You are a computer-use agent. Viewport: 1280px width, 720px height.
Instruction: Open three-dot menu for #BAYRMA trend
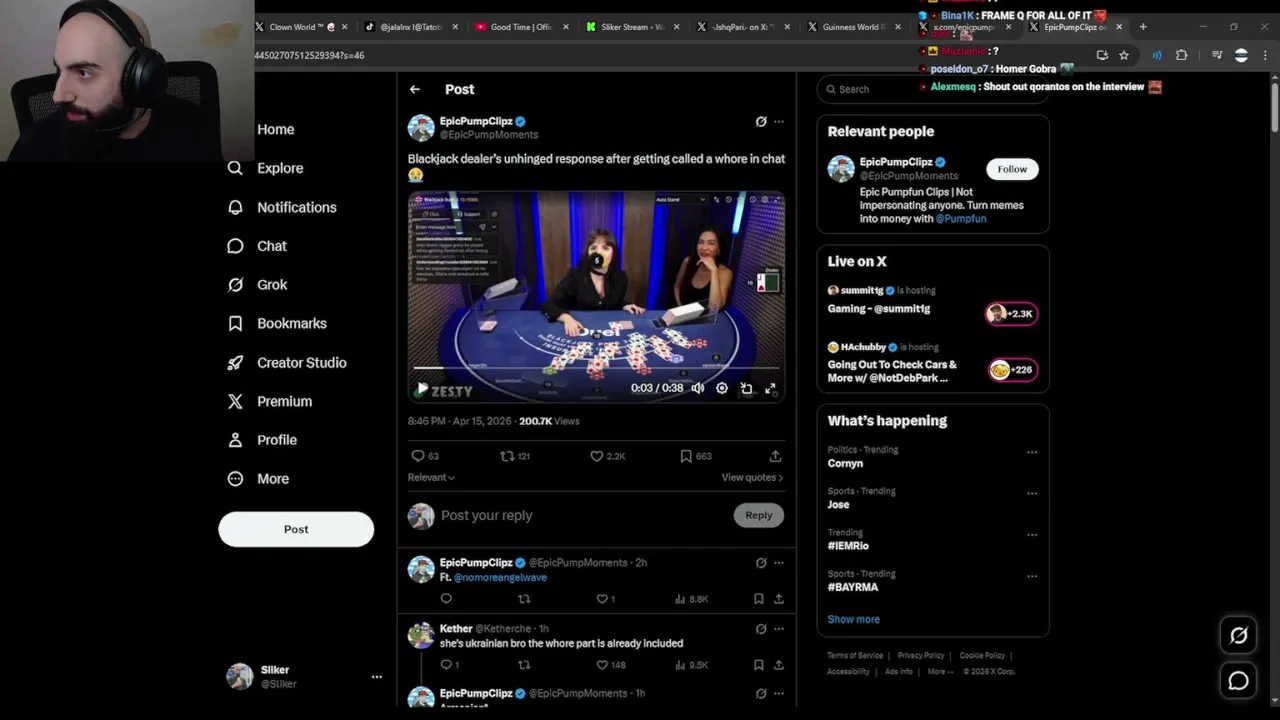click(x=1032, y=576)
